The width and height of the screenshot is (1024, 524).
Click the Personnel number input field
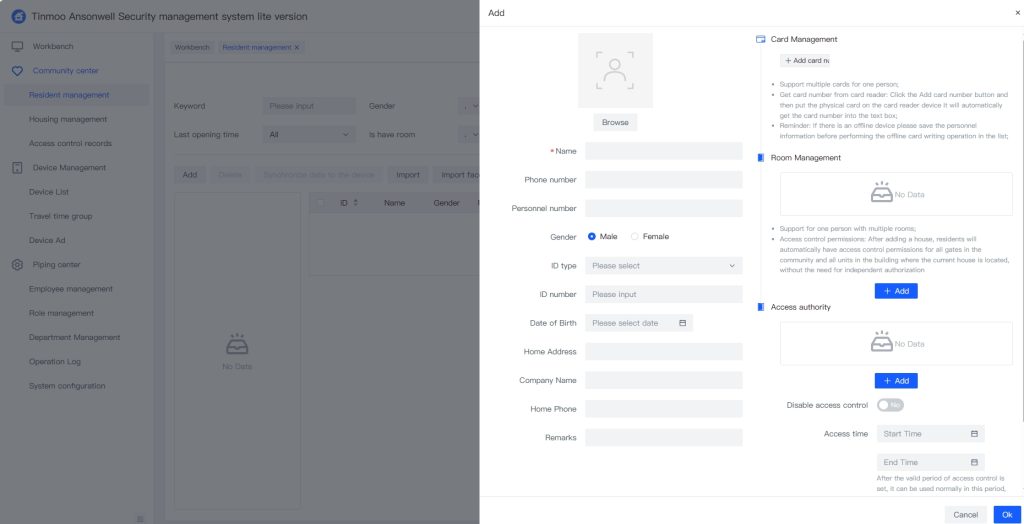point(664,208)
